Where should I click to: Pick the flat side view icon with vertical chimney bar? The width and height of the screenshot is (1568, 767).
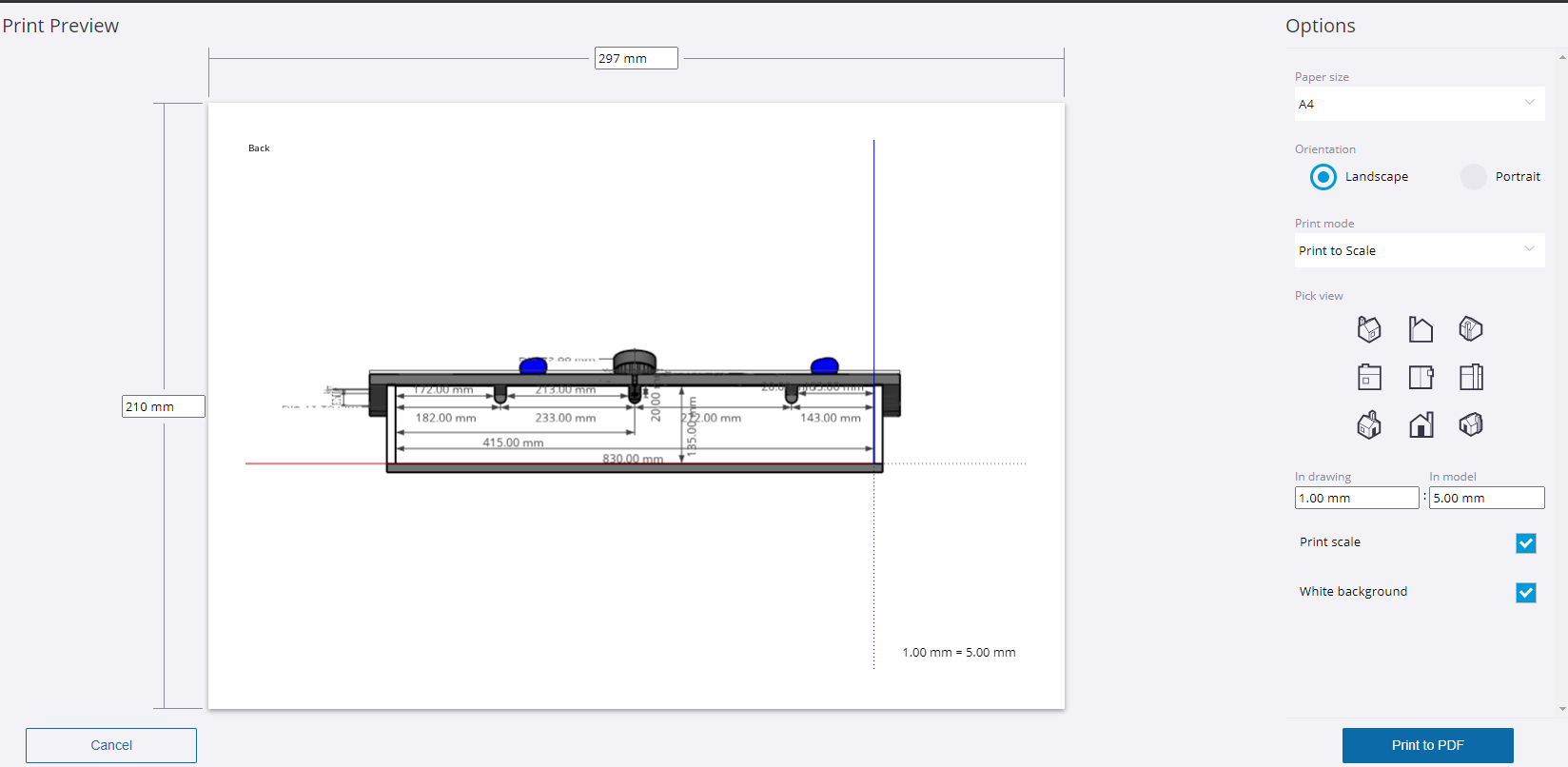click(x=1471, y=378)
